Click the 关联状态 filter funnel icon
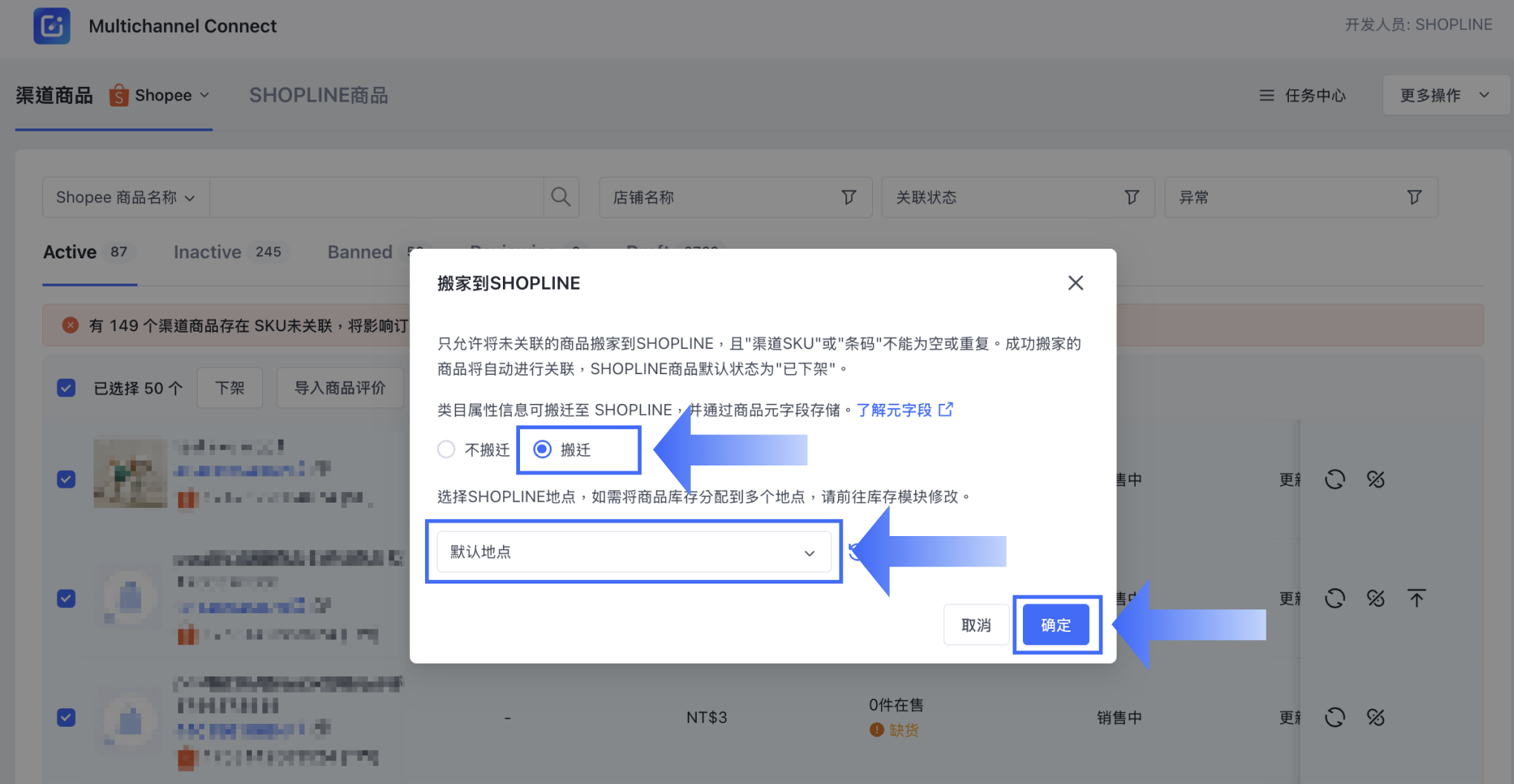1514x784 pixels. point(1131,197)
